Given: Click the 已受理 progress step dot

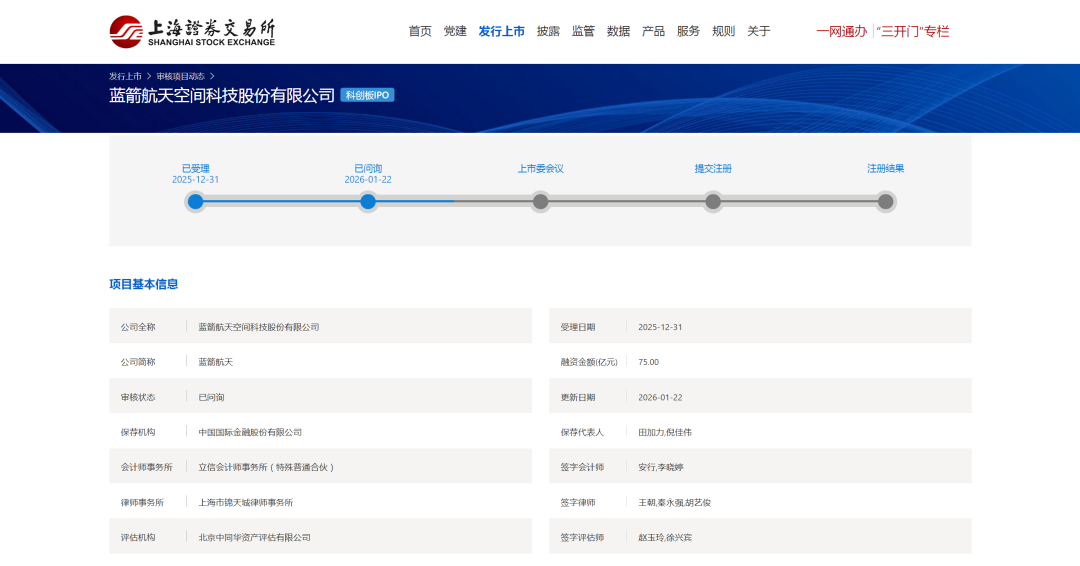Looking at the screenshot, I should [196, 202].
